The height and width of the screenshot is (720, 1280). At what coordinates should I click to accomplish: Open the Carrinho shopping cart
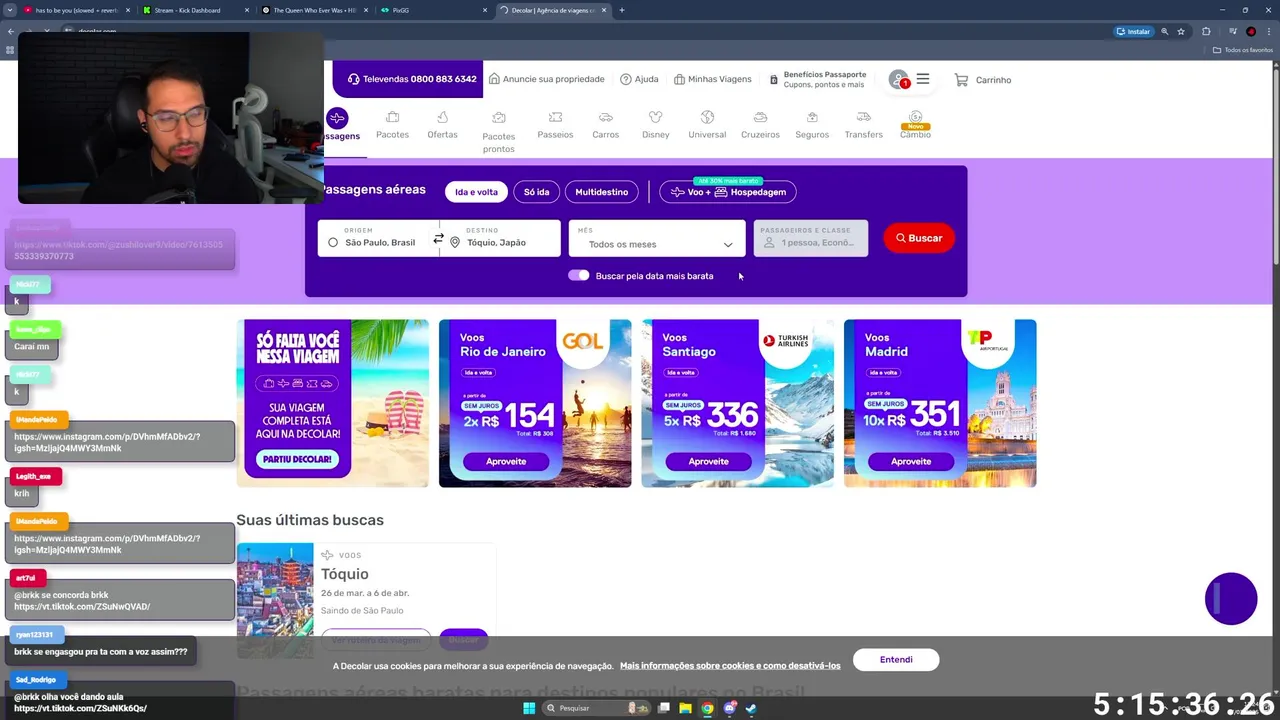(x=982, y=80)
